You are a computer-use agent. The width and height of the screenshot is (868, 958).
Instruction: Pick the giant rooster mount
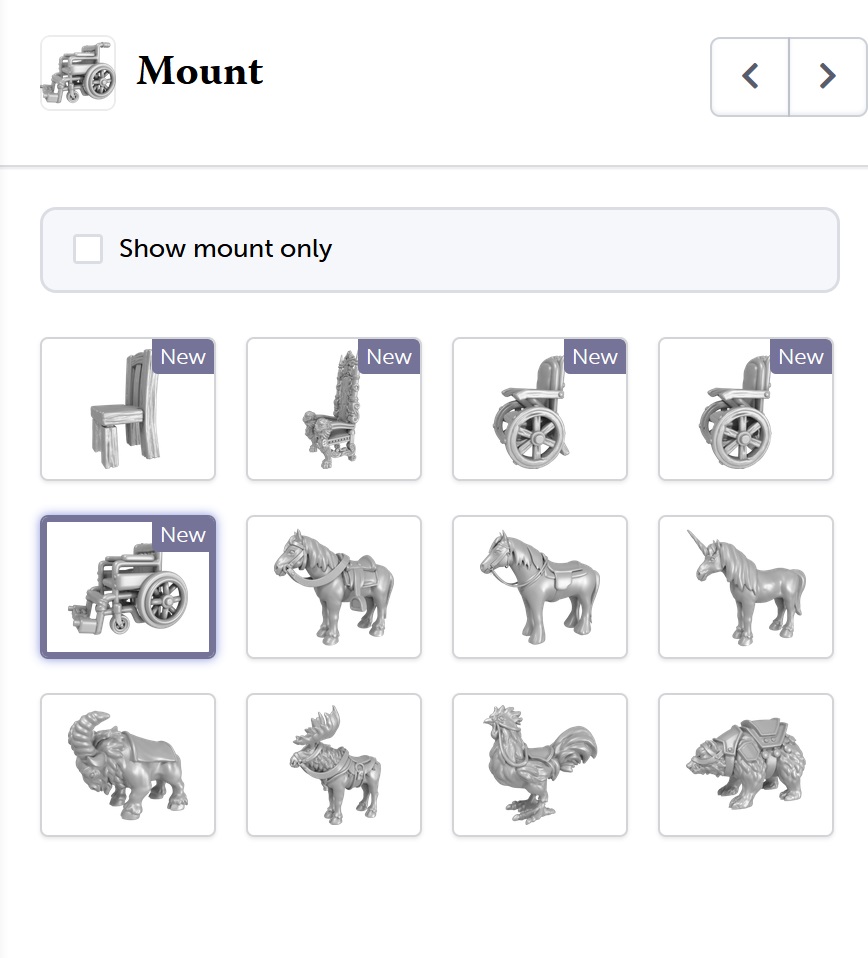539,764
